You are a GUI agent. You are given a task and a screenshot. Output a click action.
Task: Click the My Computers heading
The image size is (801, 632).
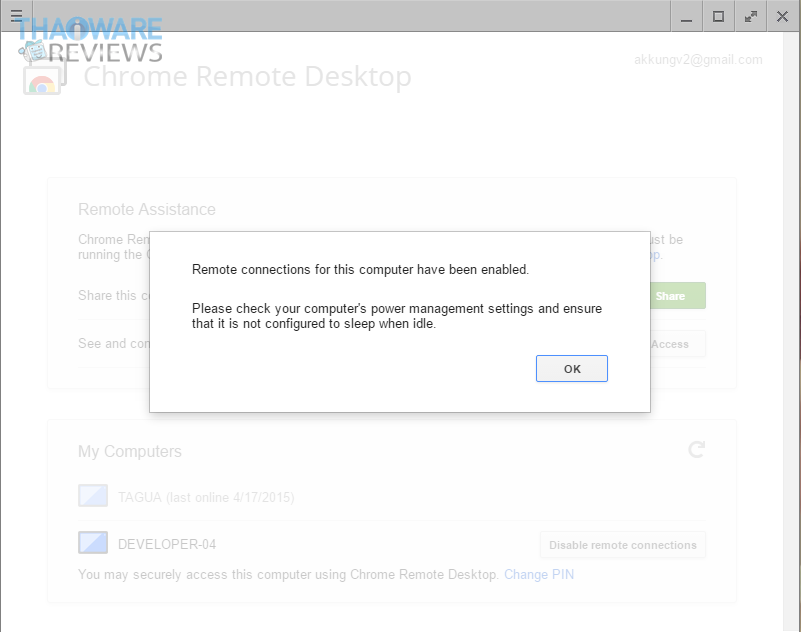point(130,452)
